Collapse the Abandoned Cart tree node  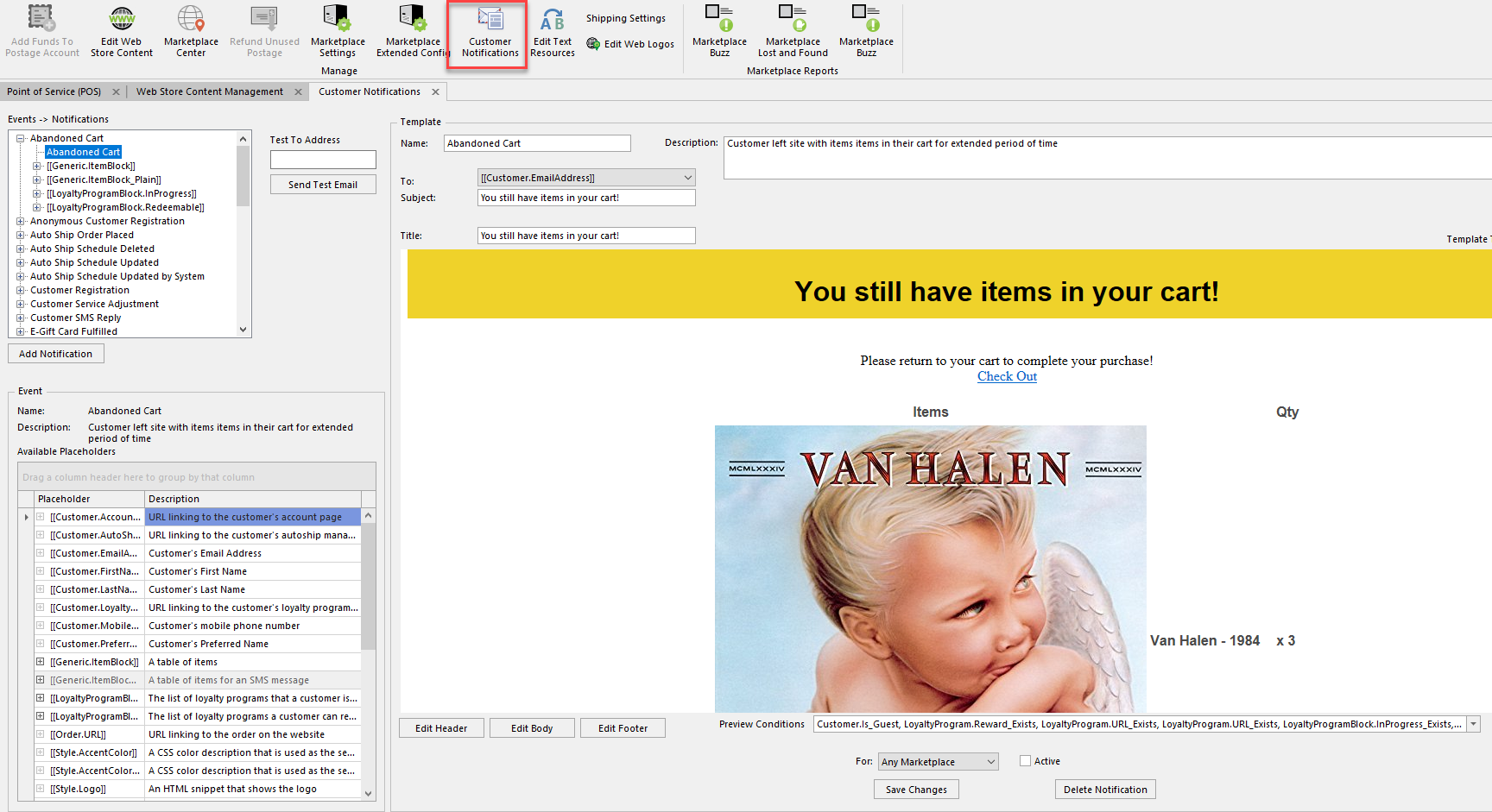tap(20, 138)
